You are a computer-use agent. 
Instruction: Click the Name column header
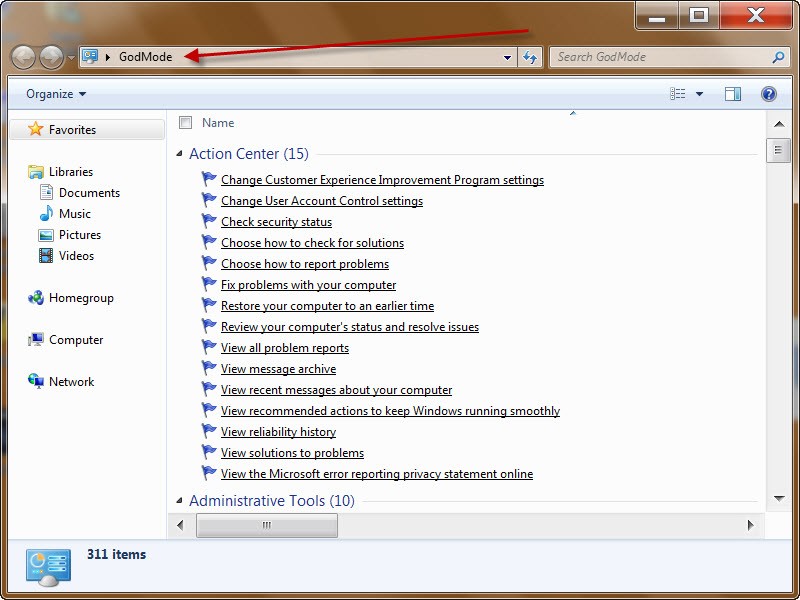[218, 123]
